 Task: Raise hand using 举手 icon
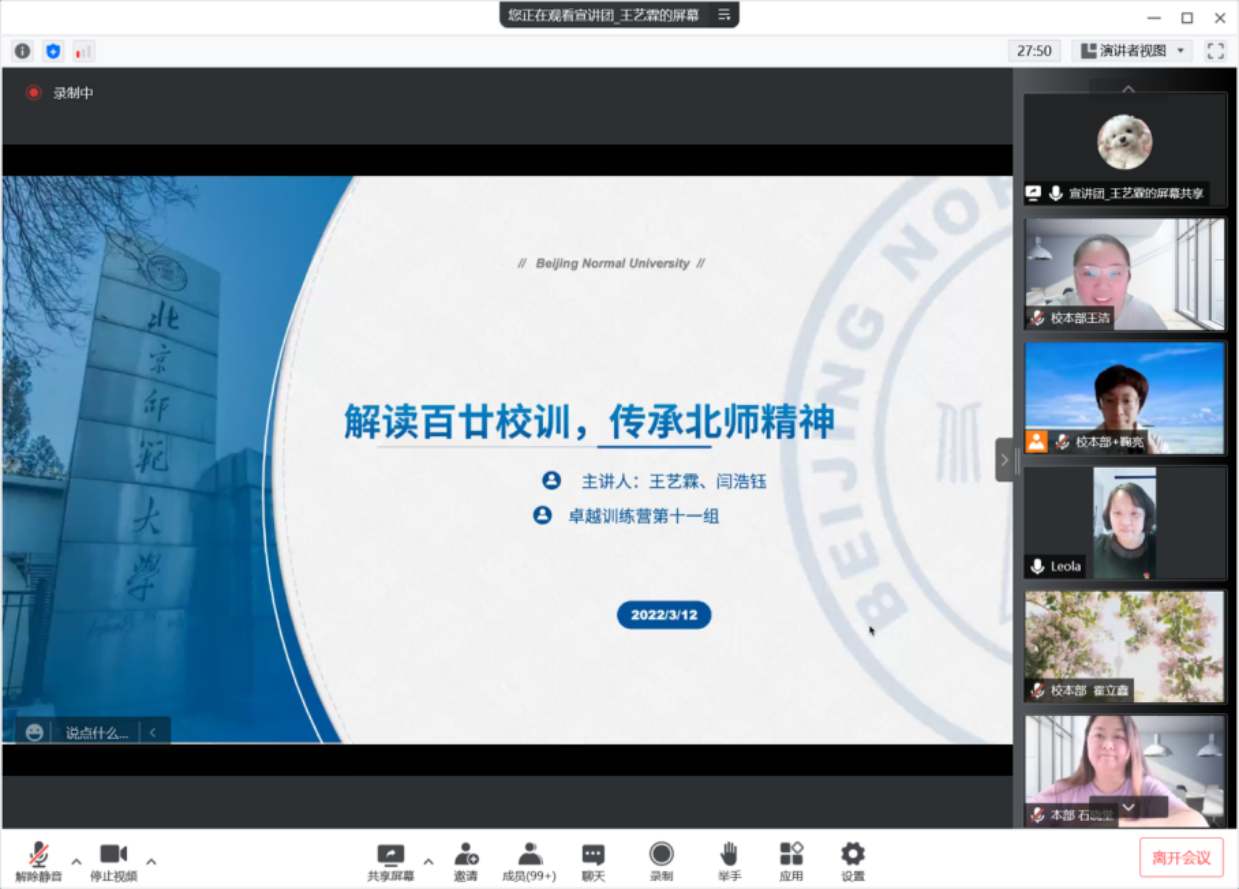coord(729,861)
